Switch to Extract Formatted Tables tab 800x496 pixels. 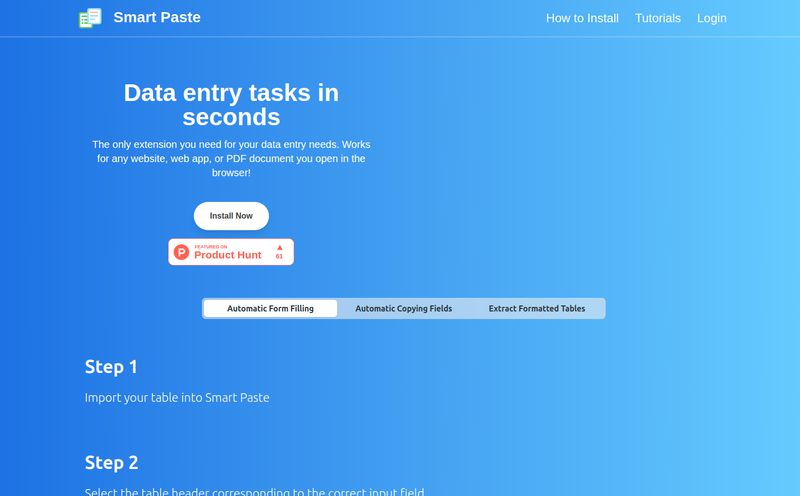(x=537, y=308)
